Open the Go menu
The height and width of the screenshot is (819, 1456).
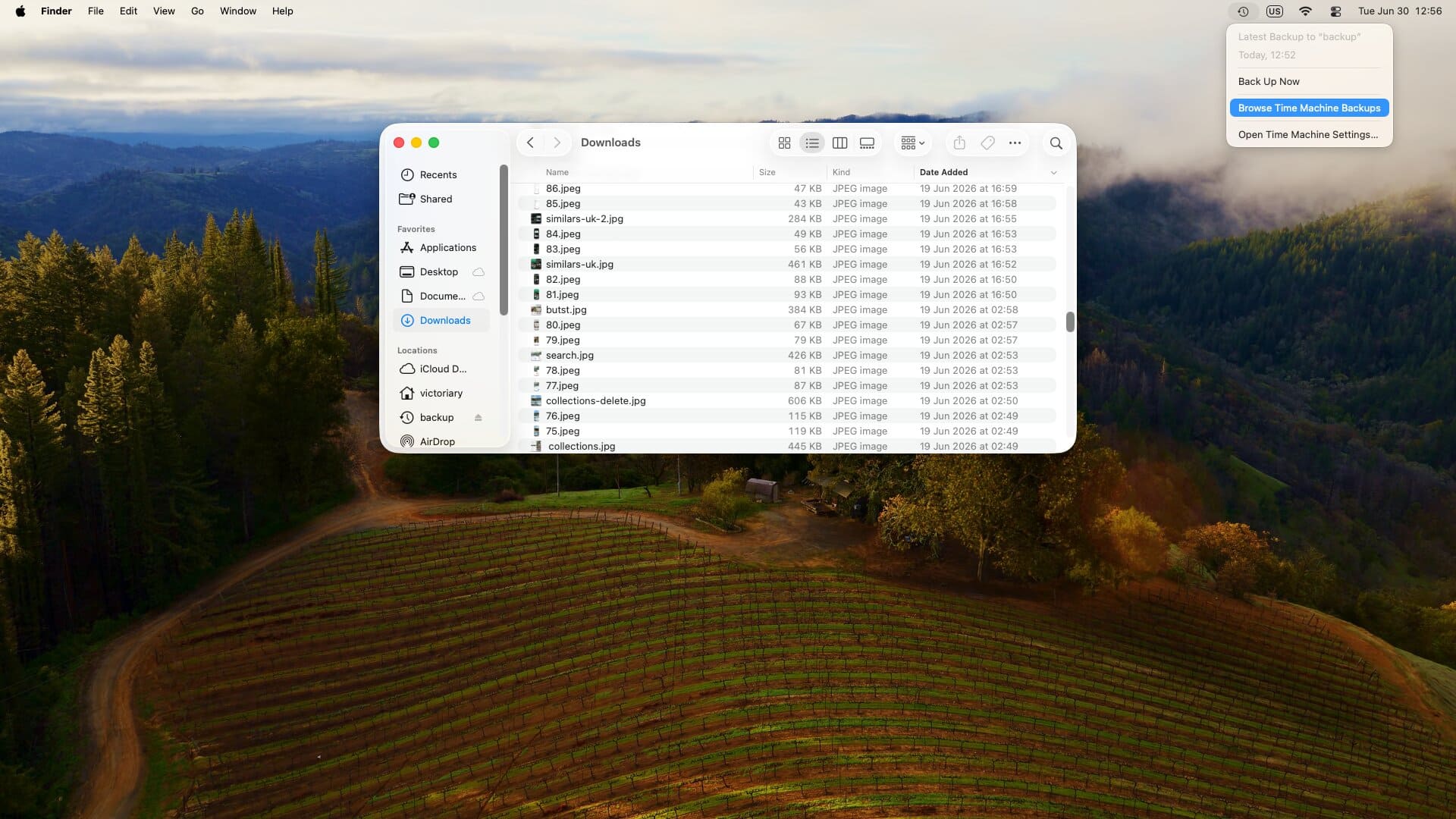[197, 11]
